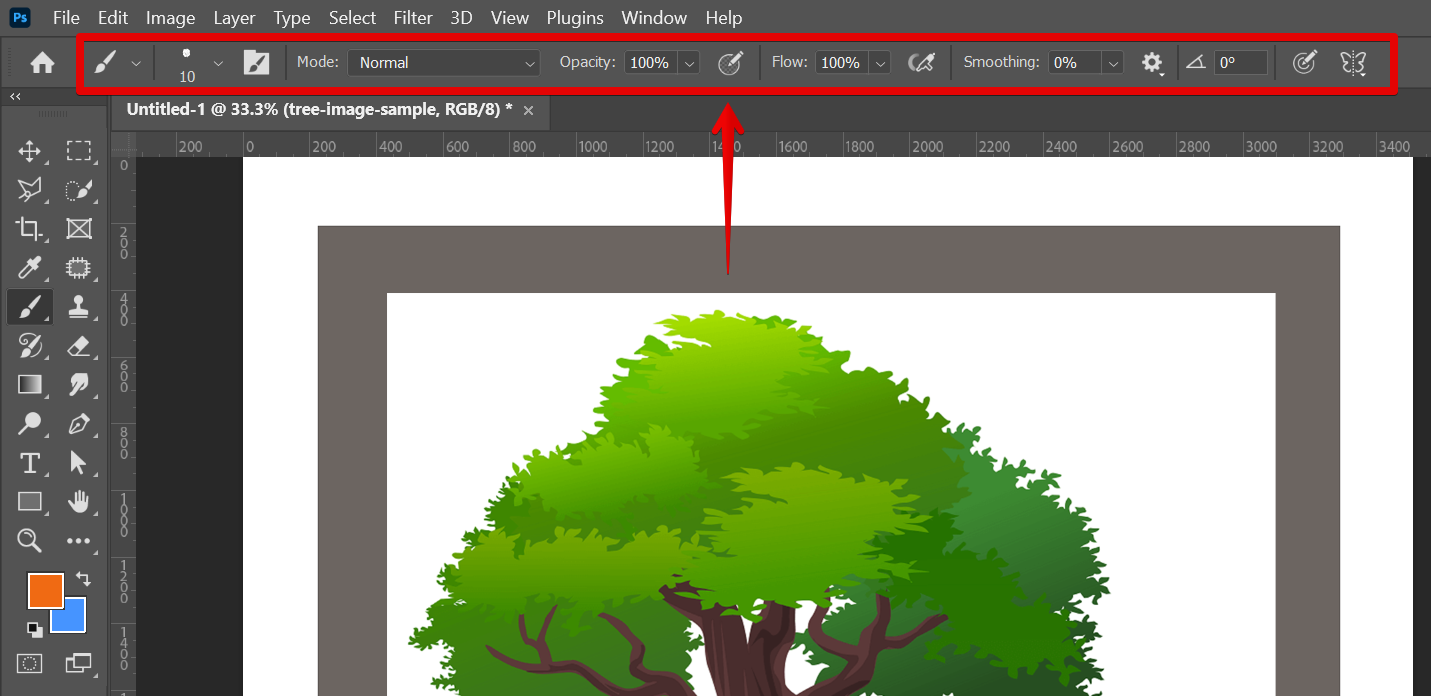Open the Help menu
The height and width of the screenshot is (696, 1431).
[724, 18]
